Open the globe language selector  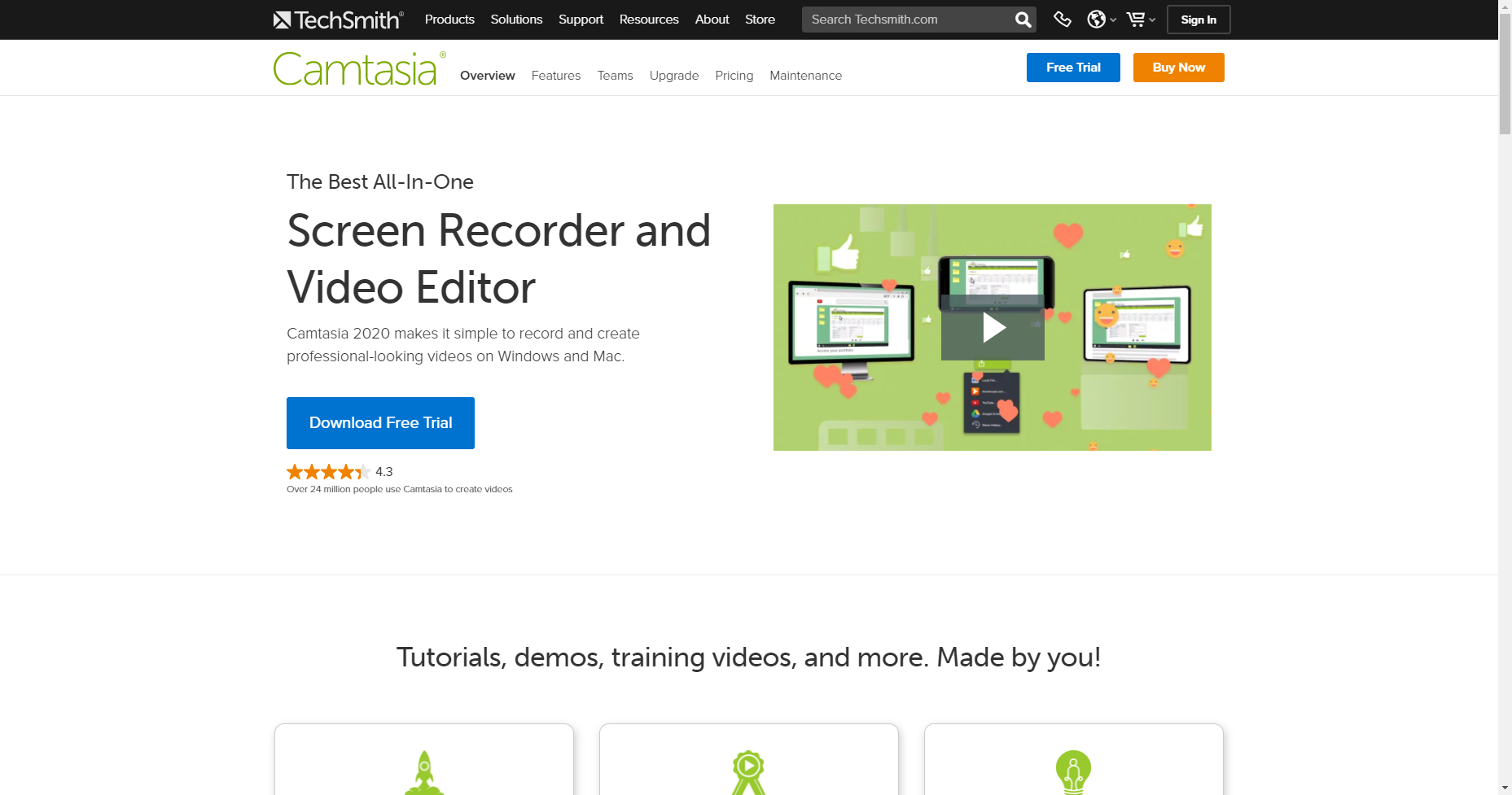coord(1101,20)
